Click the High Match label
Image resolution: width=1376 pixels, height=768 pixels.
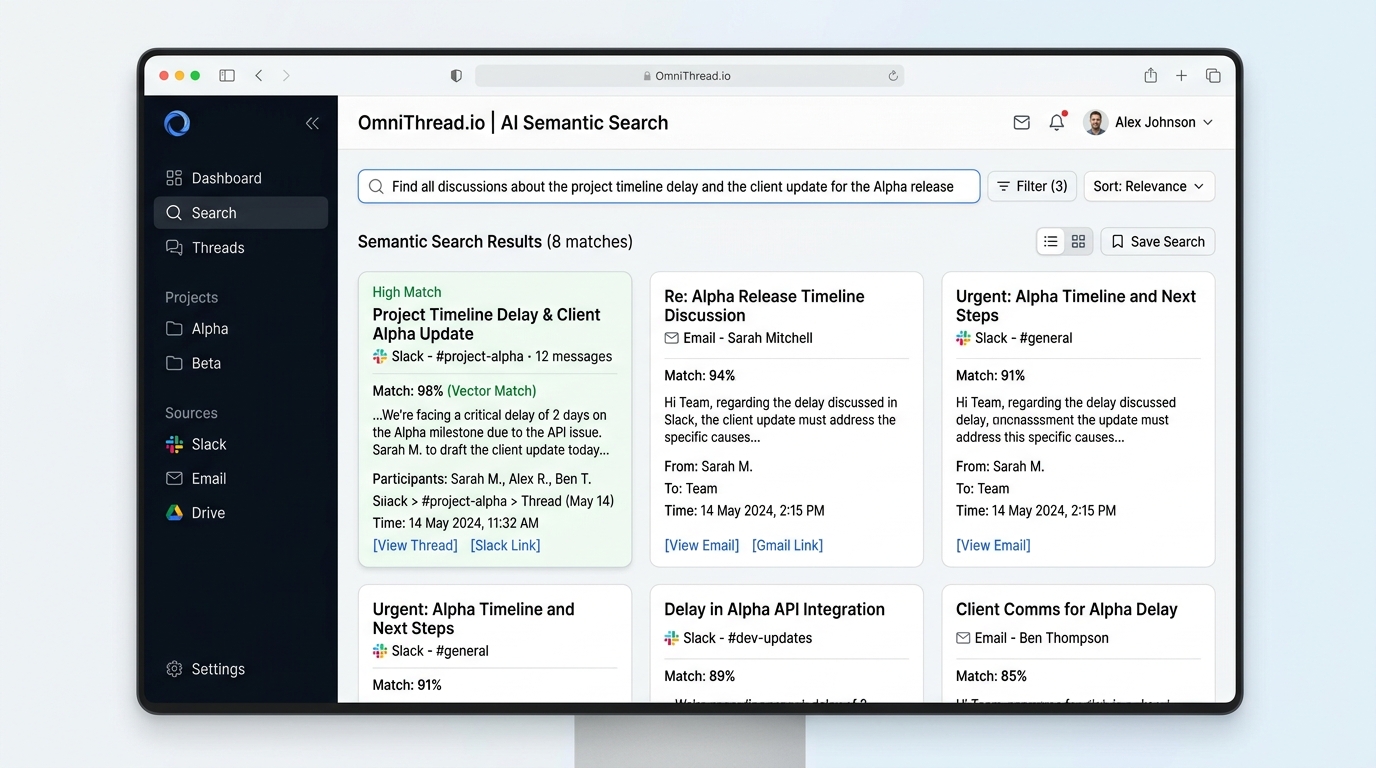tap(407, 292)
